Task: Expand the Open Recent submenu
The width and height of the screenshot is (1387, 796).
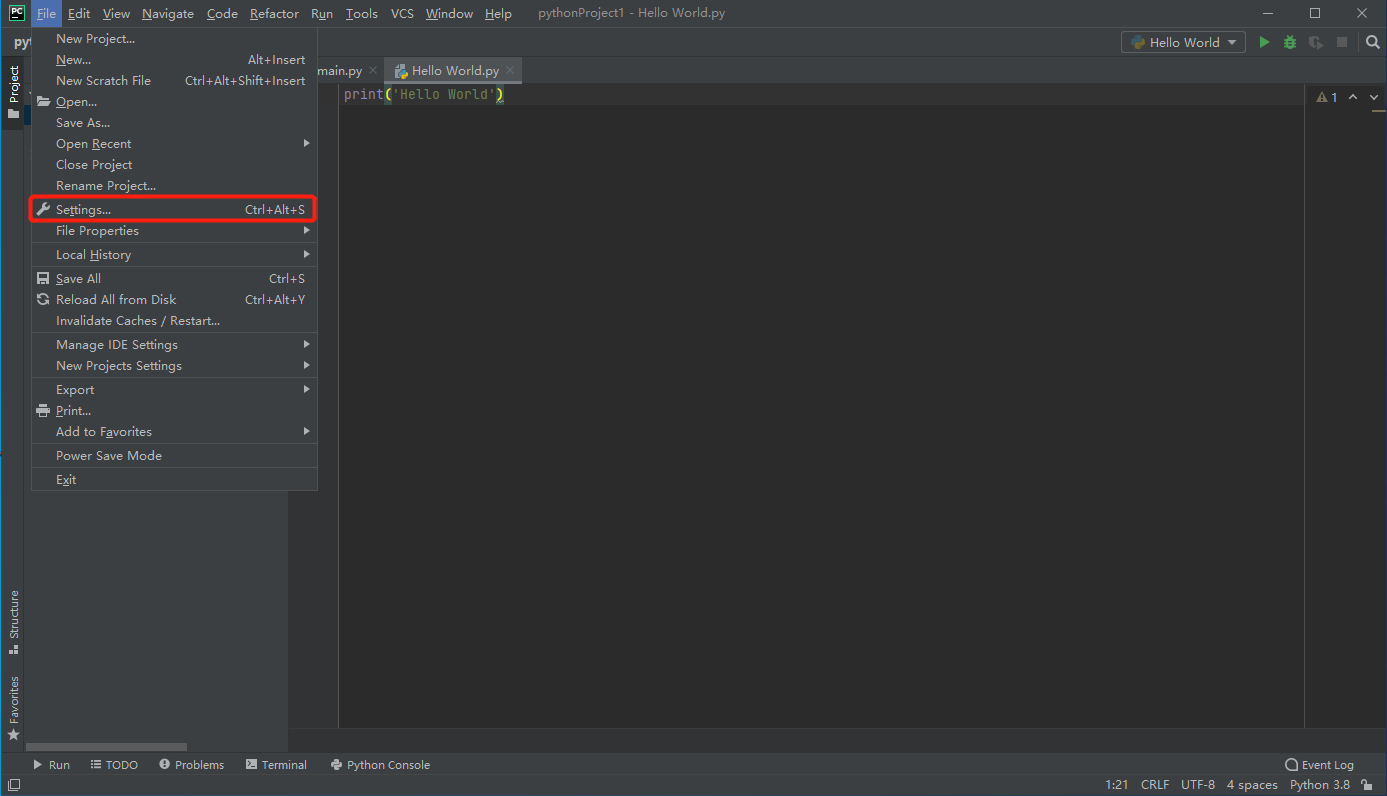Action: click(174, 144)
